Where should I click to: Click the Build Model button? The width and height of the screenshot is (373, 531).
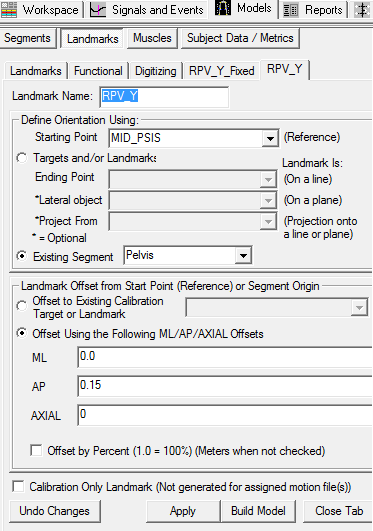coord(258,511)
